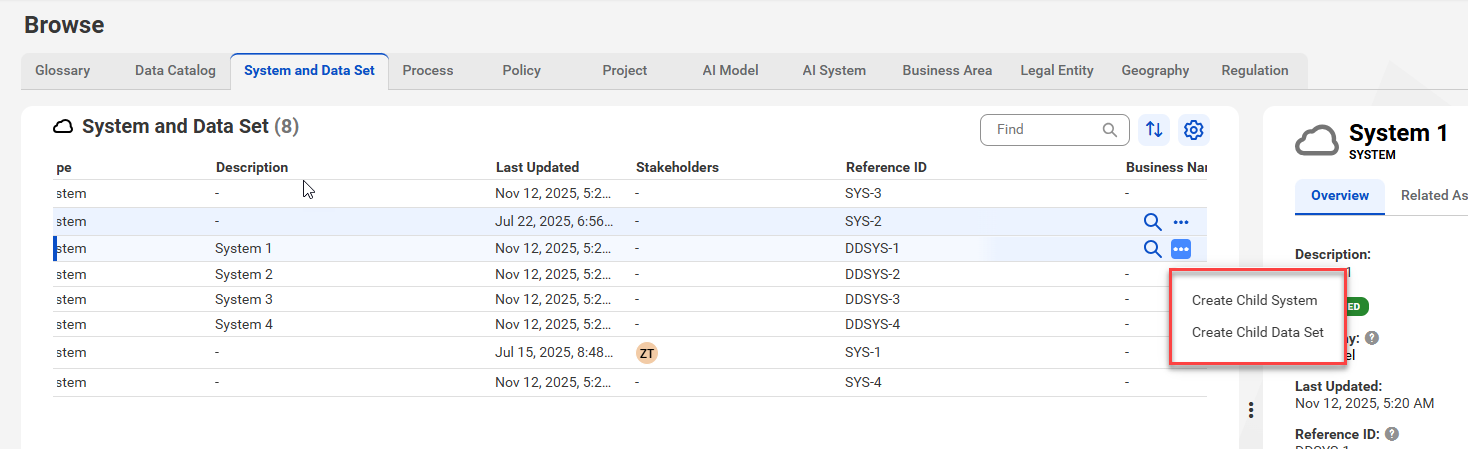Select the SYS-4 reference ID cell
1468x449 pixels.
[x=863, y=383]
